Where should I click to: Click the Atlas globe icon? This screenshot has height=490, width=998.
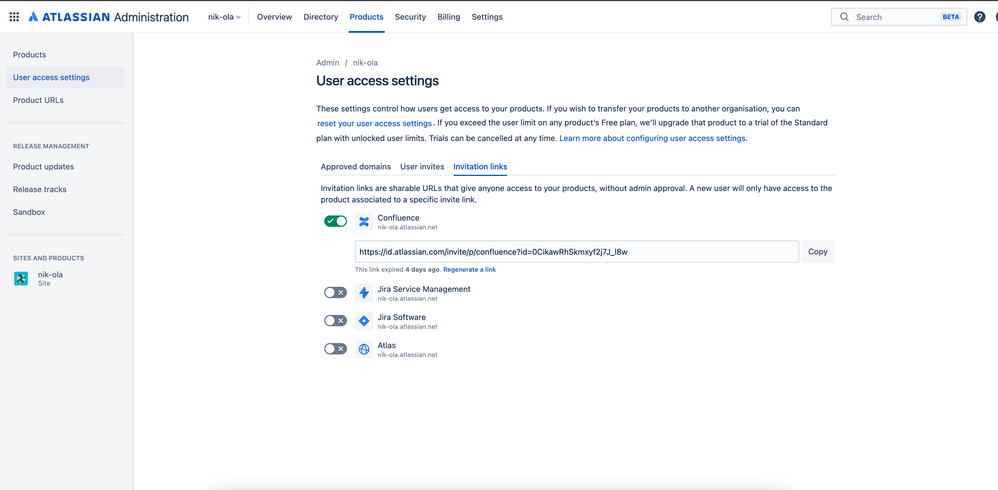tap(364, 349)
